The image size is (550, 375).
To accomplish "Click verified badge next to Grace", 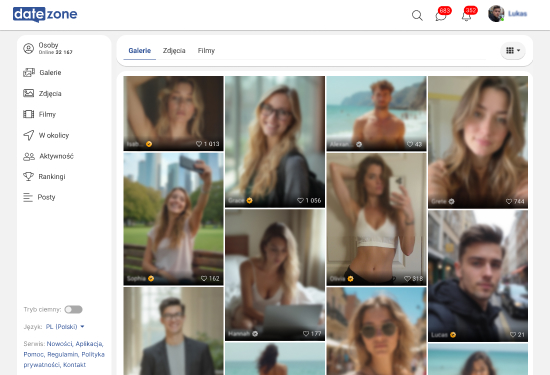I will pyautogui.click(x=249, y=200).
